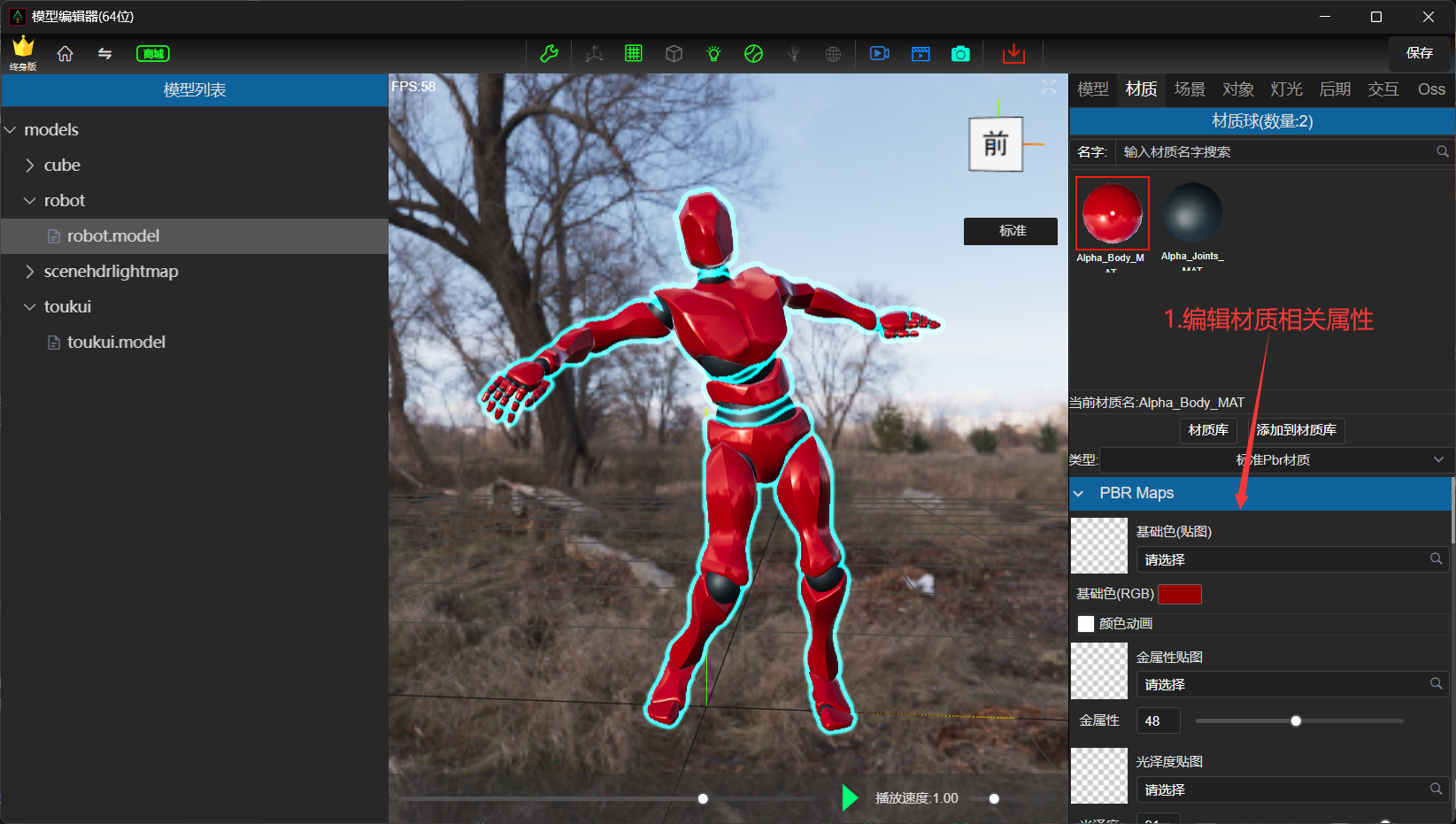Collapse the toukui folder
The height and width of the screenshot is (824, 1456).
30,307
